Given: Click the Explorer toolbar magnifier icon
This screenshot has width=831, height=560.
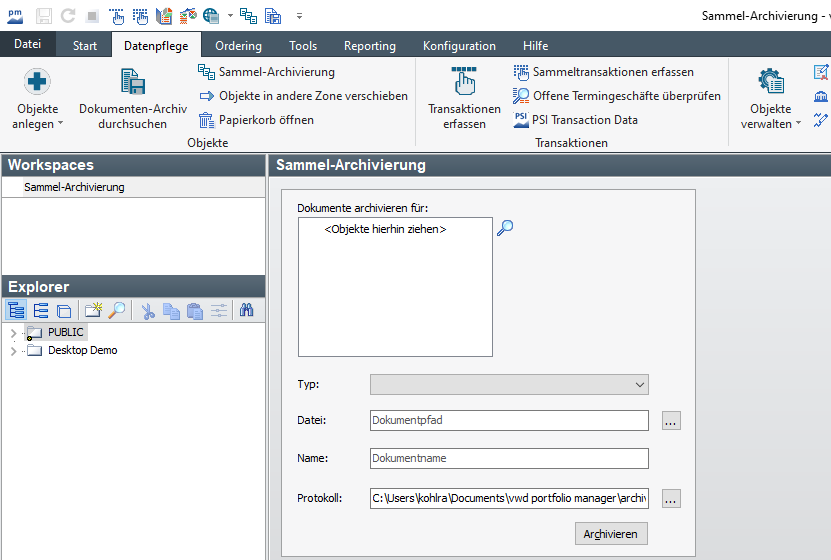Looking at the screenshot, I should click(117, 311).
